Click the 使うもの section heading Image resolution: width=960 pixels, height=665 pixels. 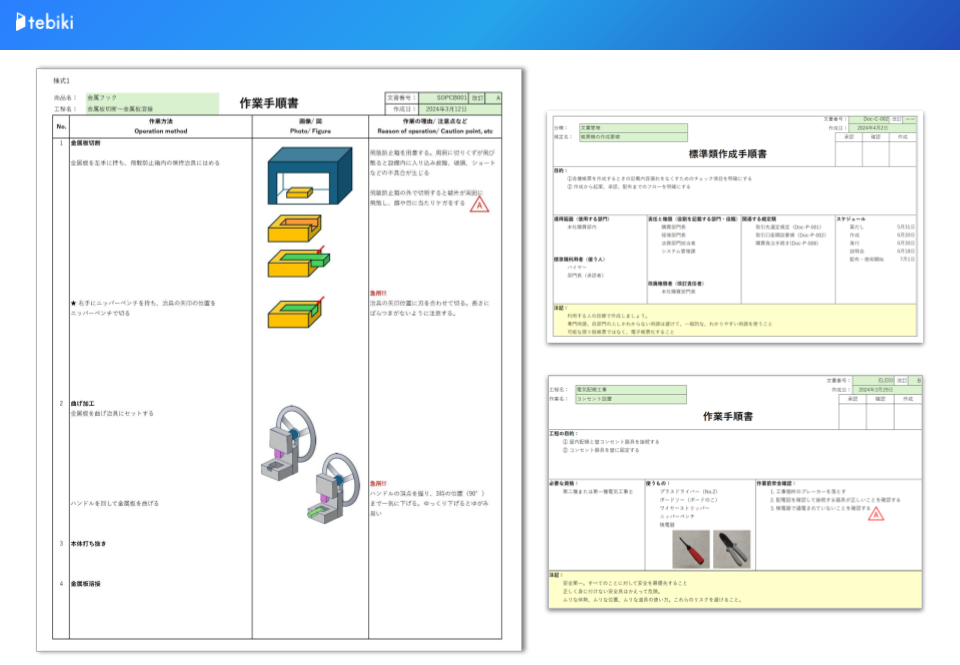click(658, 483)
